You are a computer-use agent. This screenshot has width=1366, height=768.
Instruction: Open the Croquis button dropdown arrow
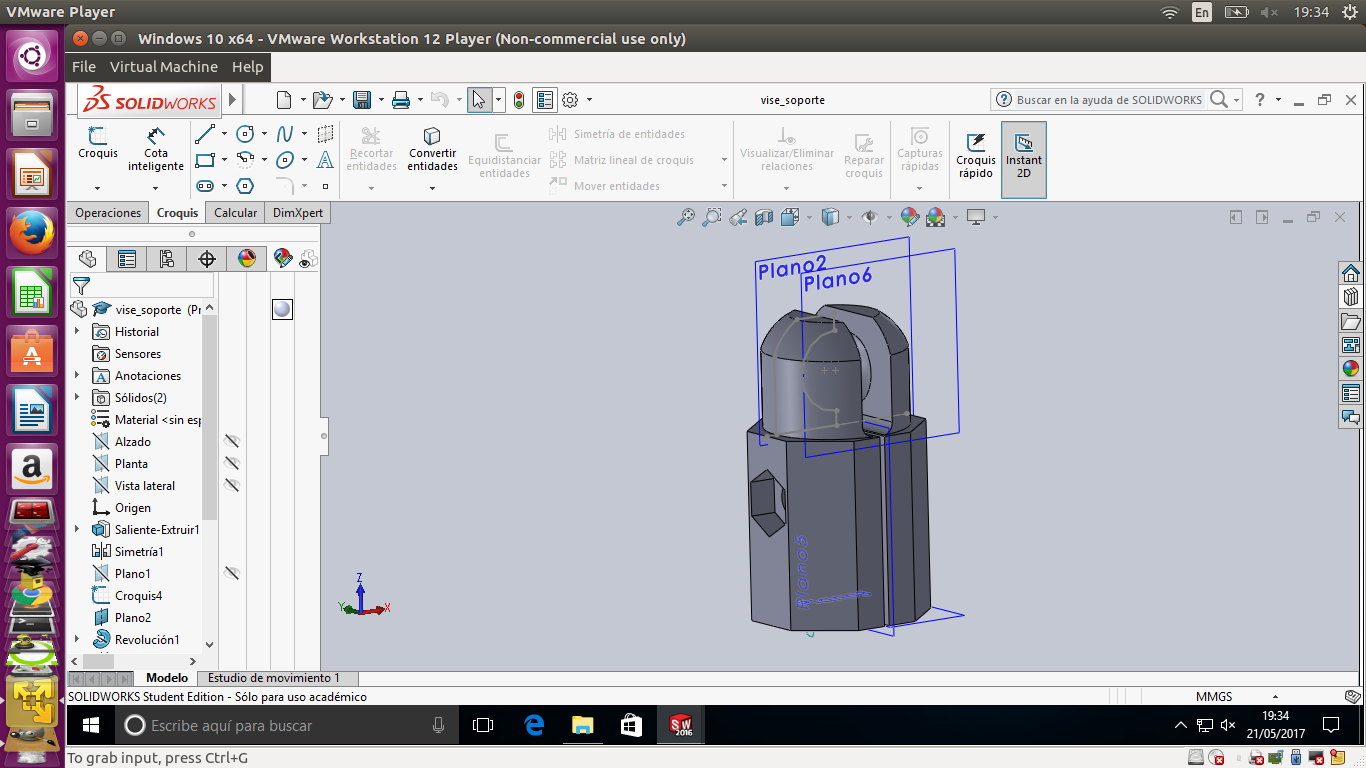[98, 188]
